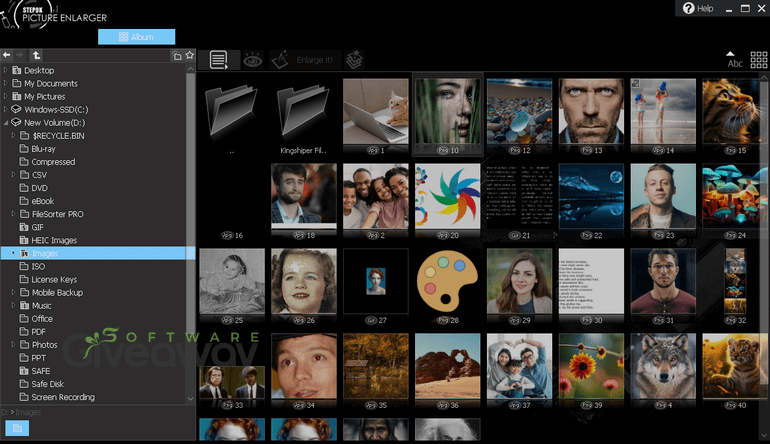Screen dimensions: 770x444
Task: Sort thumbnails with the Abc icon
Action: coord(734,60)
